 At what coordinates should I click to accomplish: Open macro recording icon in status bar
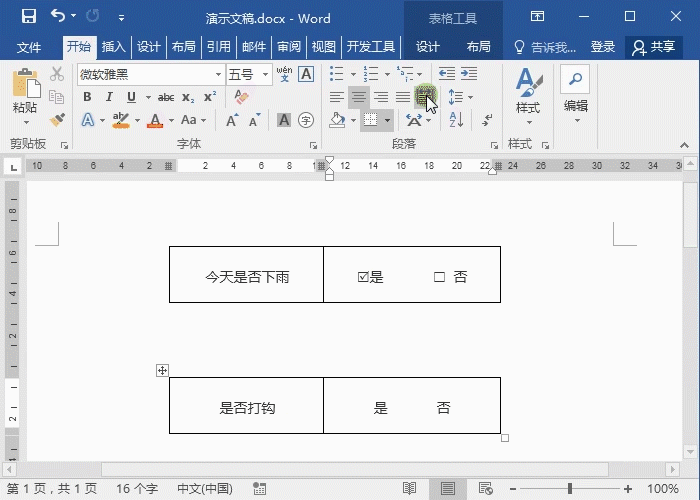(259, 488)
